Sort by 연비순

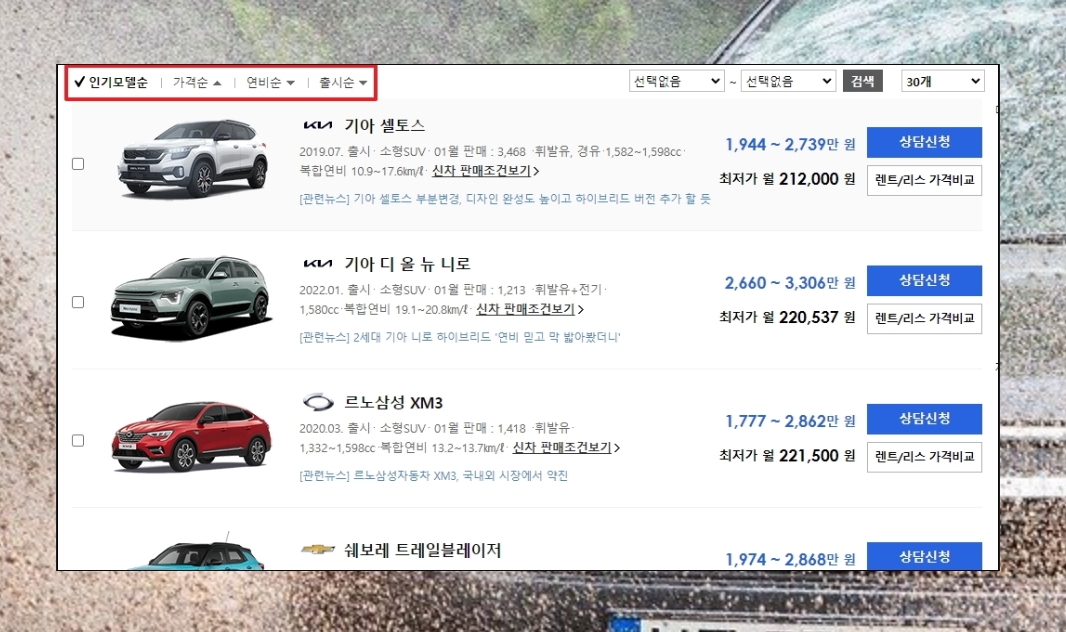(x=270, y=82)
